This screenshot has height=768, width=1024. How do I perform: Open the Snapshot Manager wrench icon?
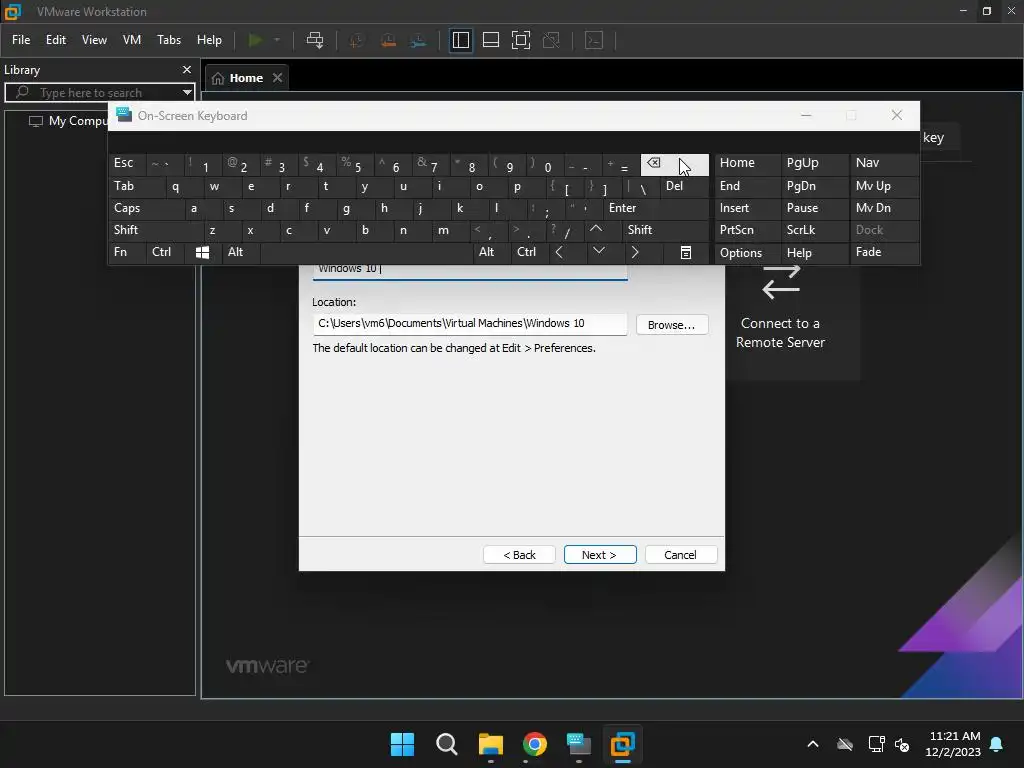(x=418, y=40)
